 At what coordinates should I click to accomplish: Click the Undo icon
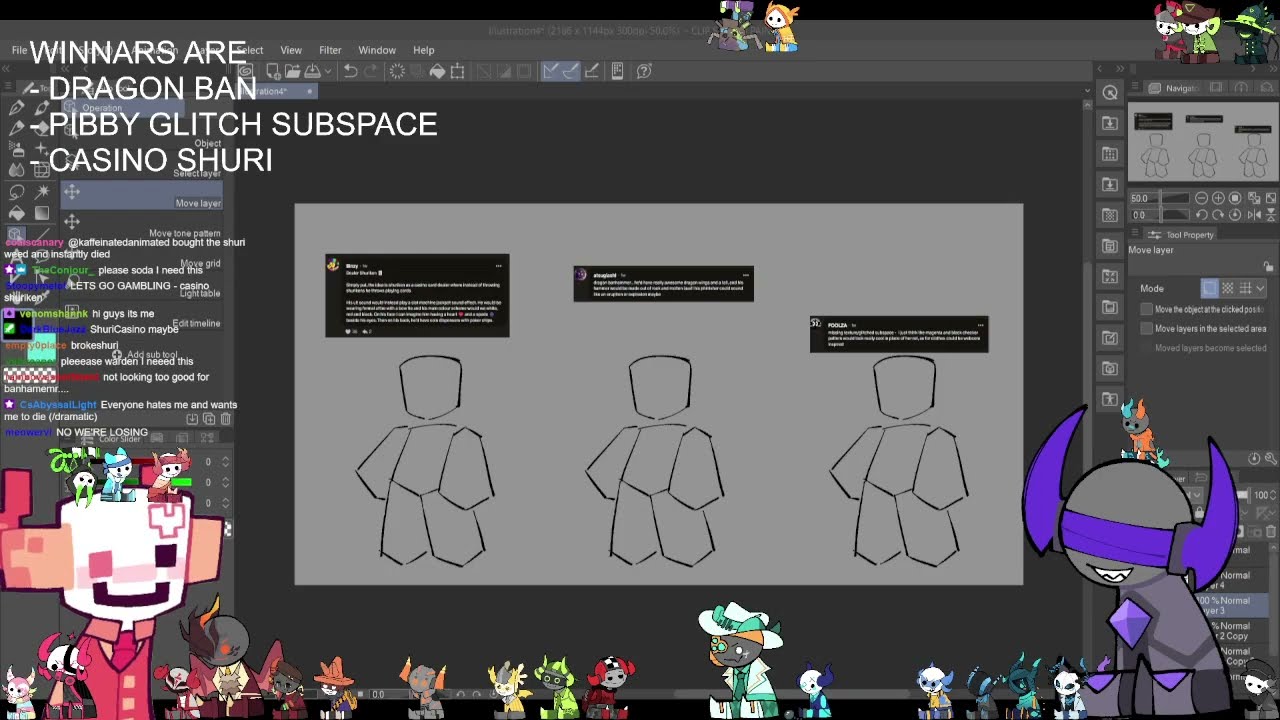350,71
